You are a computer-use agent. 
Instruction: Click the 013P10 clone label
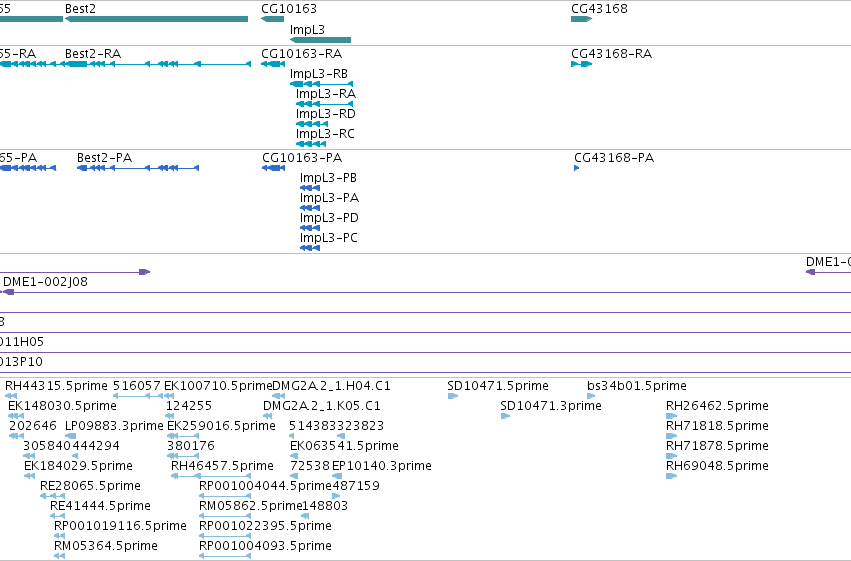(x=22, y=362)
